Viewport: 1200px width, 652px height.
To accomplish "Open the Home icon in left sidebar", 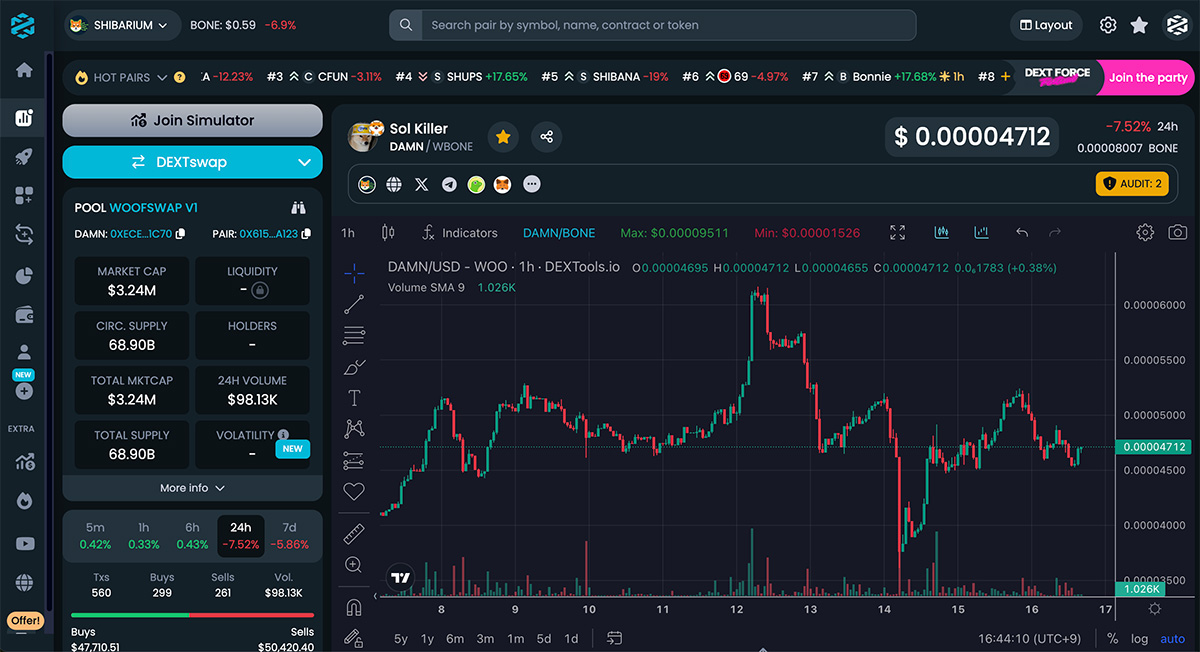I will point(24,70).
